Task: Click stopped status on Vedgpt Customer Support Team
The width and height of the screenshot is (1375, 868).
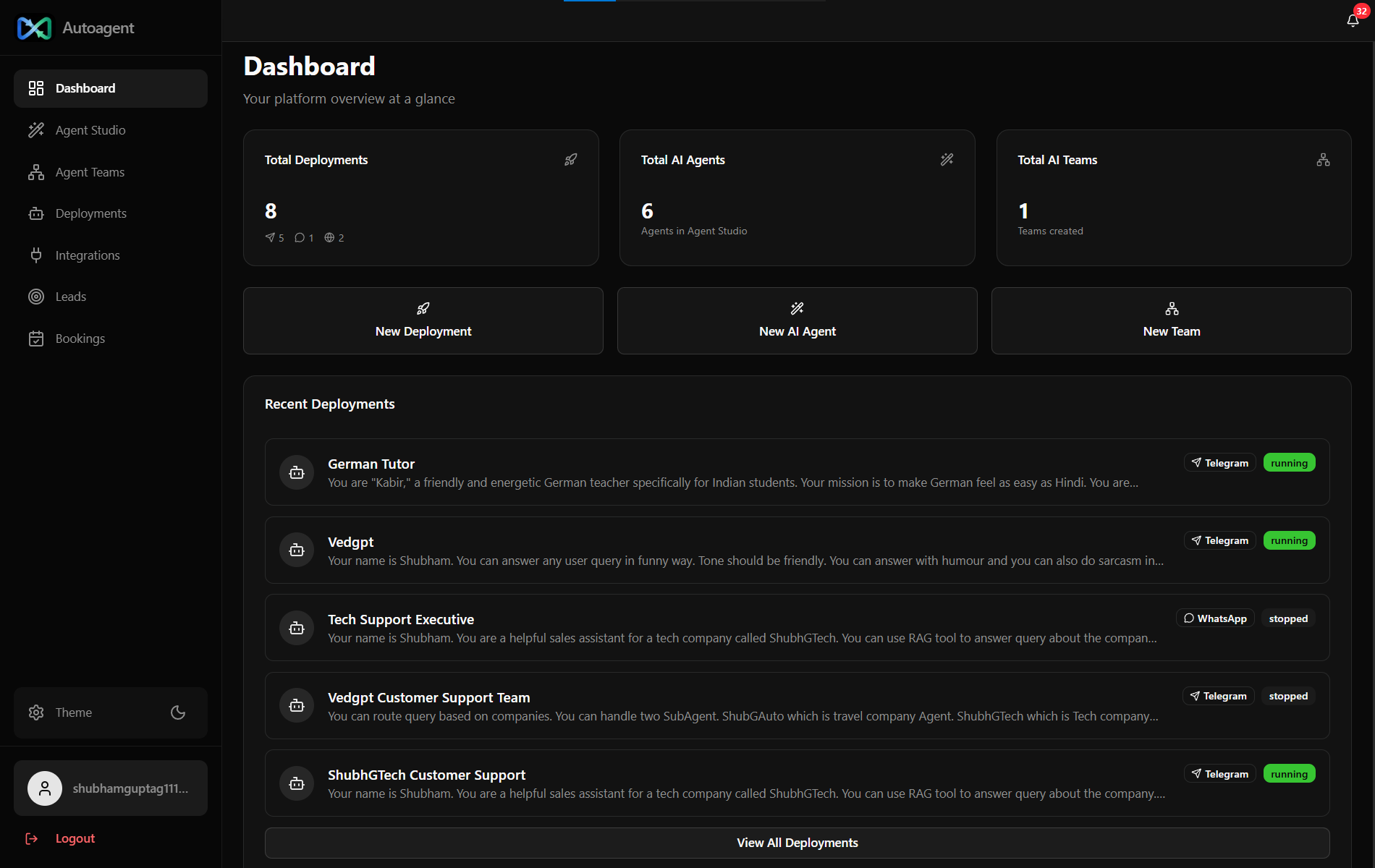Action: point(1289,696)
